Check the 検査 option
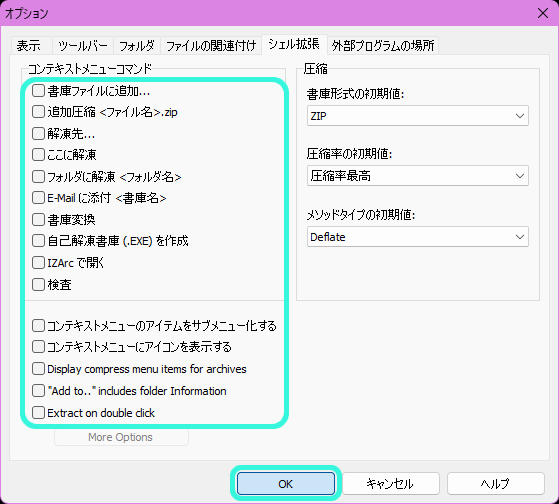The height and width of the screenshot is (504, 559). pyautogui.click(x=38, y=284)
